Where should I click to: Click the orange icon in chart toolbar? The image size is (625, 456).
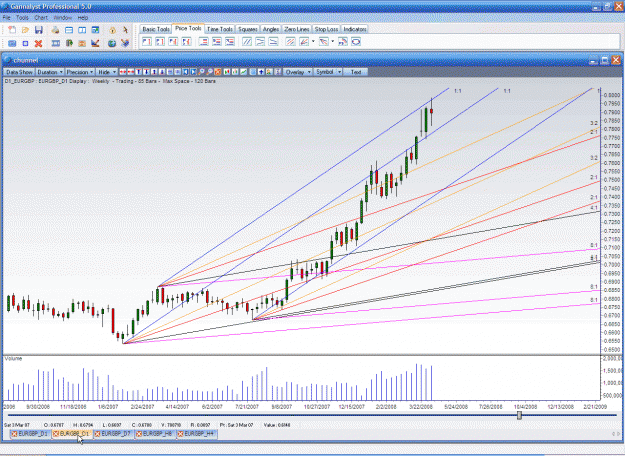(218, 72)
